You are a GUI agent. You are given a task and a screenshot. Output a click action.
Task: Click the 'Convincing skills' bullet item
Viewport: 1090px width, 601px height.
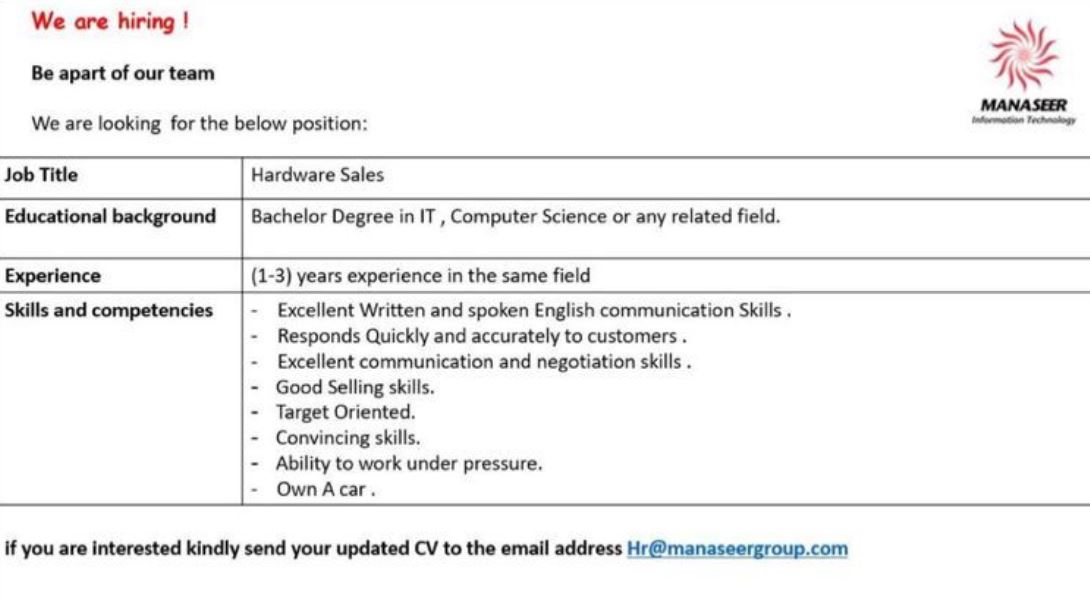[348, 438]
